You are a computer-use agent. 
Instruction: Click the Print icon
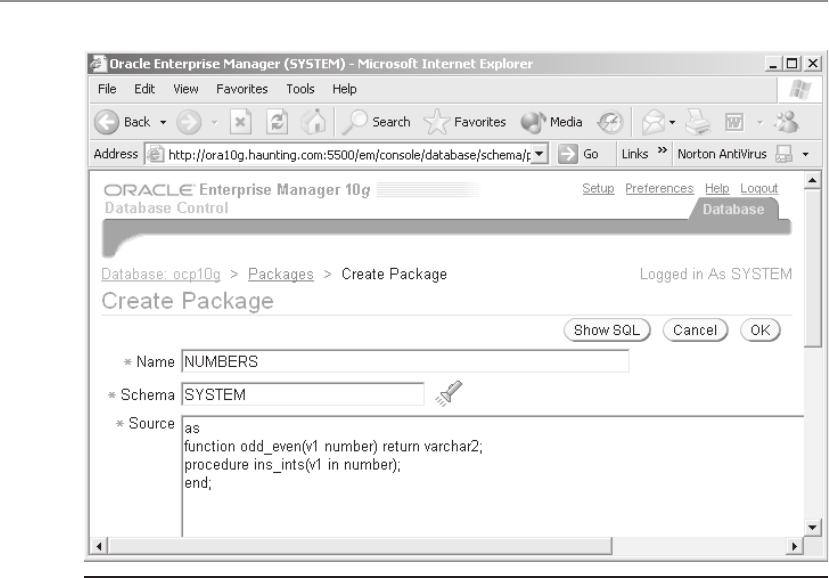click(x=698, y=122)
